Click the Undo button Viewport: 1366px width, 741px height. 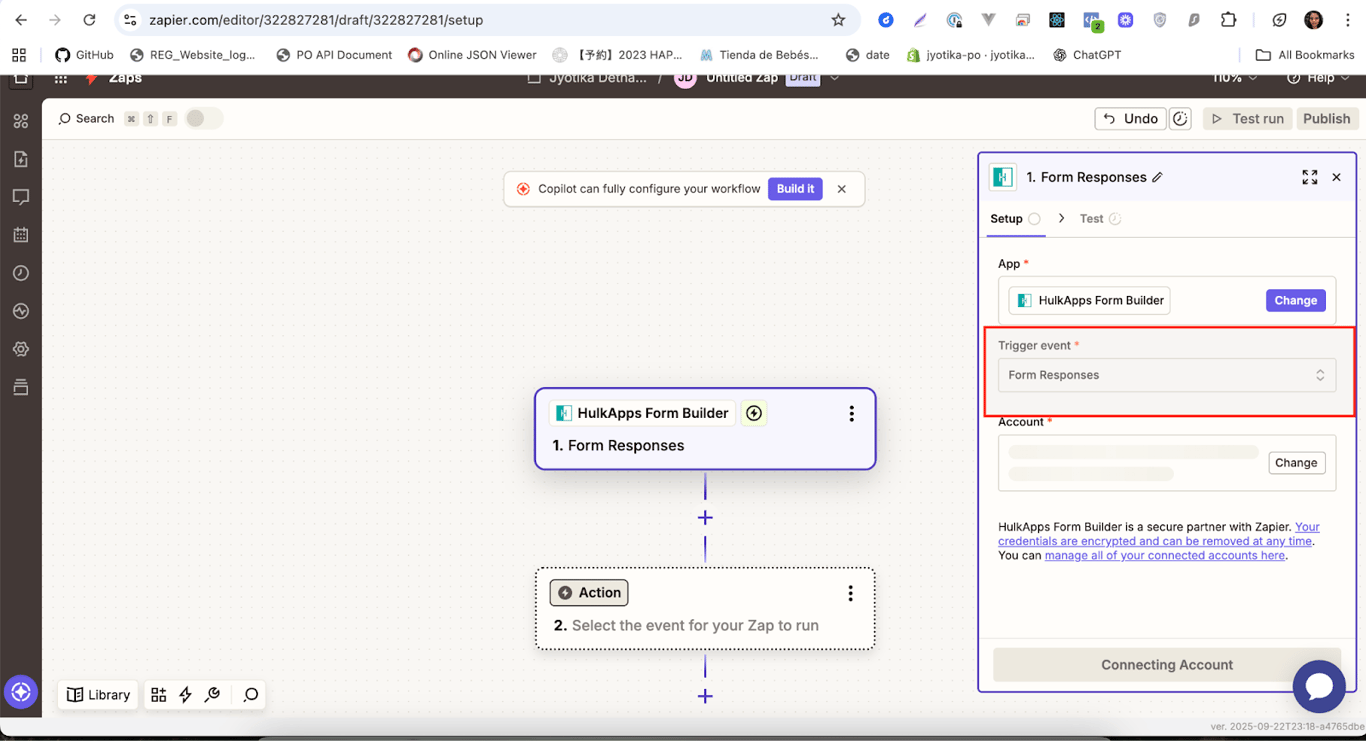[x=1130, y=119]
